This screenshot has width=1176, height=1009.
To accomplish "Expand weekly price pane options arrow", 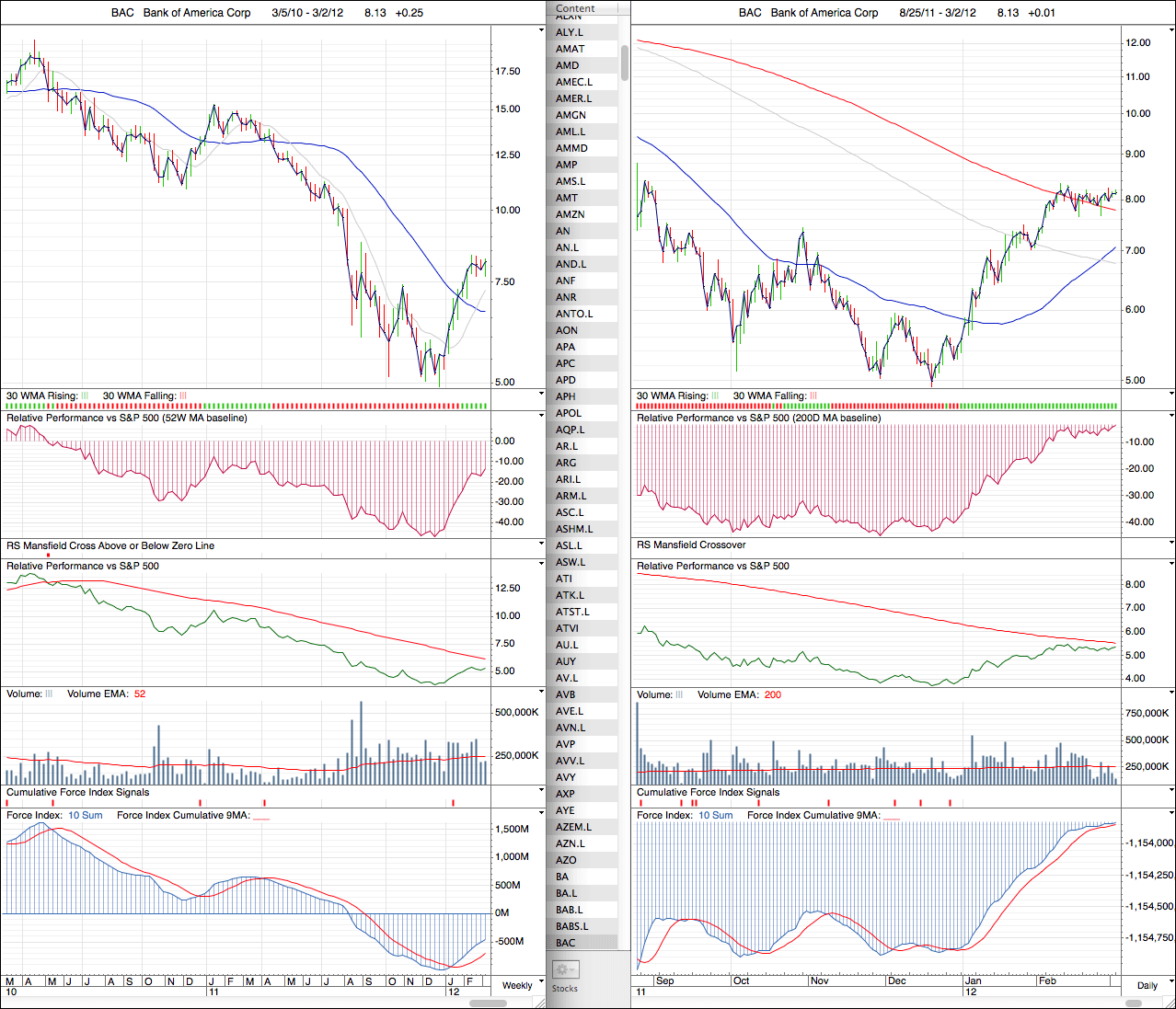I will (x=541, y=30).
